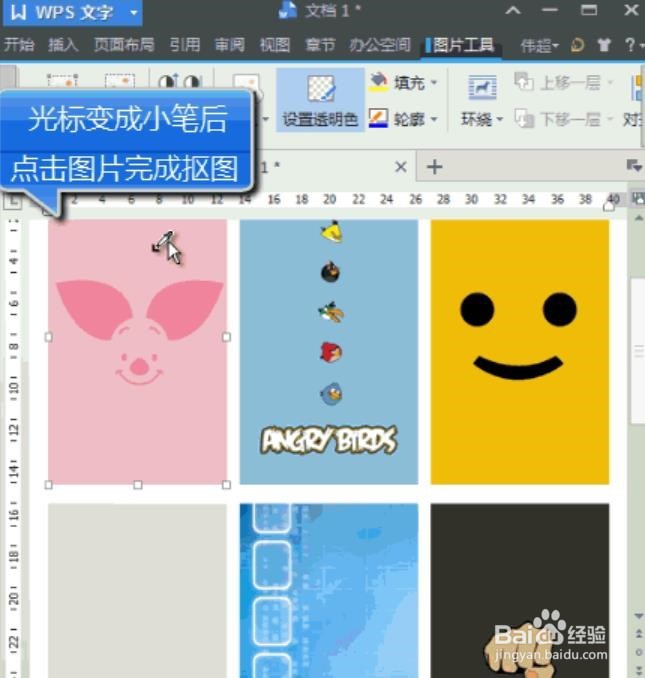Viewport: 645px width, 678px height.
Task: Click the vertical scrollbar thumb
Action: pyautogui.click(x=638, y=350)
